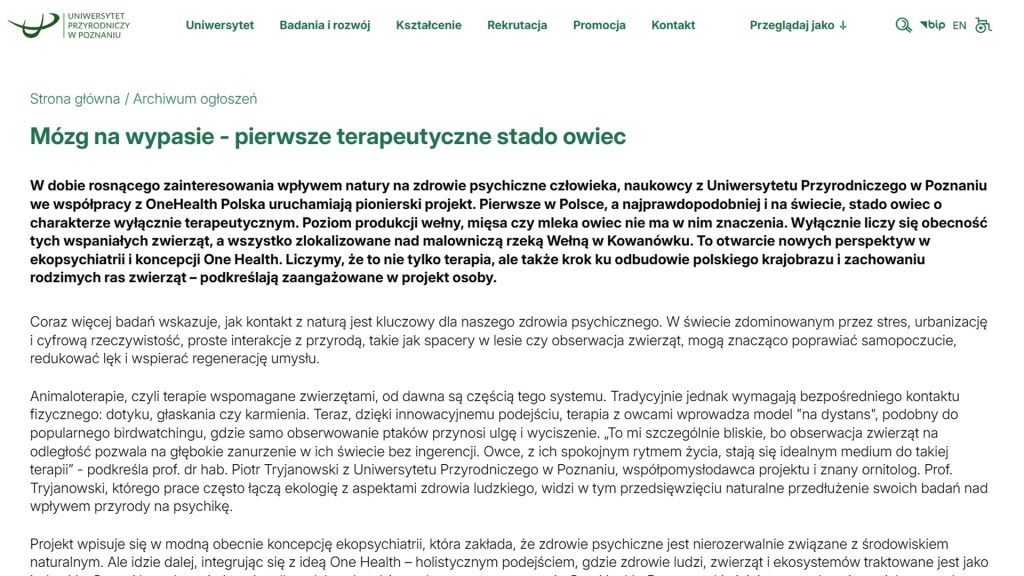
Task: Go to Archiwum ogłoszeń breadcrumb
Action: pos(195,99)
